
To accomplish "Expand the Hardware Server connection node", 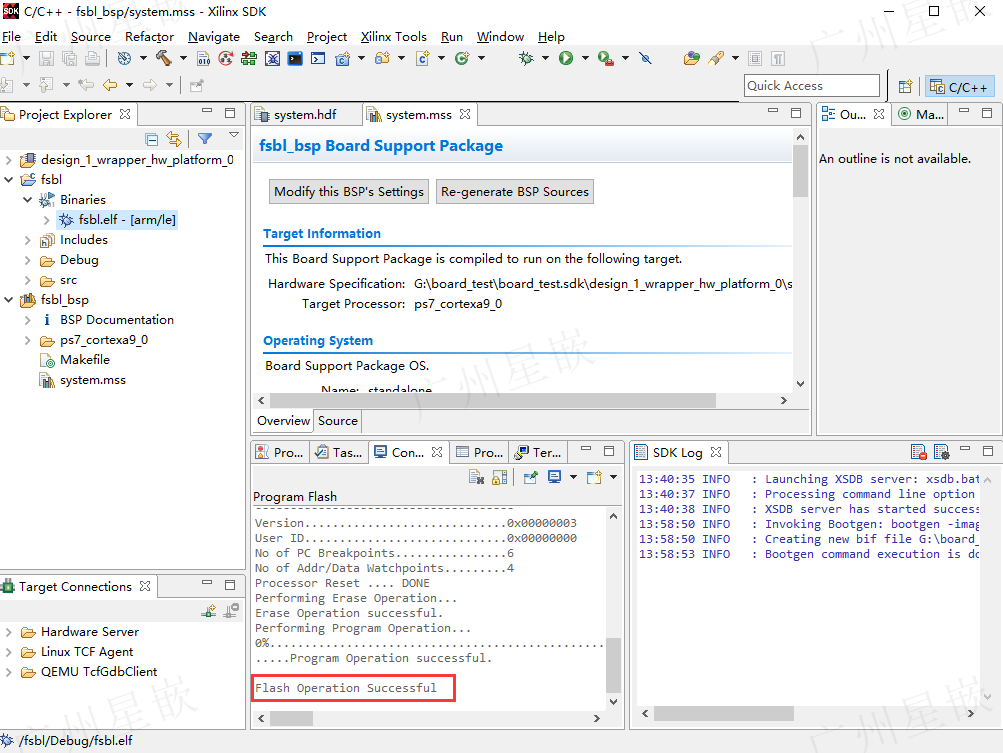I will pos(9,632).
